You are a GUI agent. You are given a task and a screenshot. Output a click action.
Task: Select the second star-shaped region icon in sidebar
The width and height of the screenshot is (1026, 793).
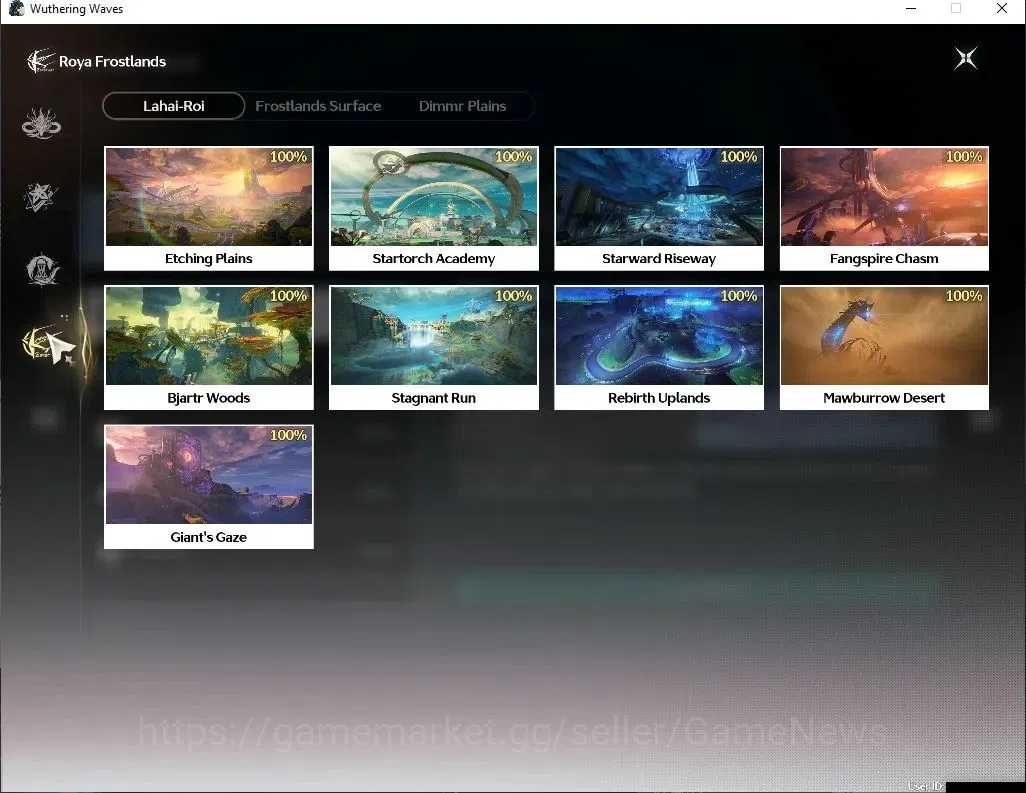(x=41, y=197)
